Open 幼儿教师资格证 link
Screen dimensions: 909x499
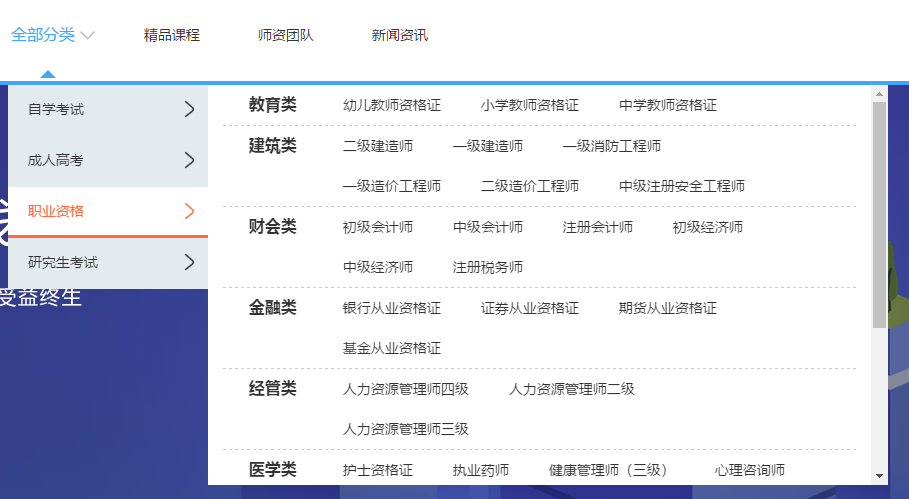pyautogui.click(x=392, y=105)
